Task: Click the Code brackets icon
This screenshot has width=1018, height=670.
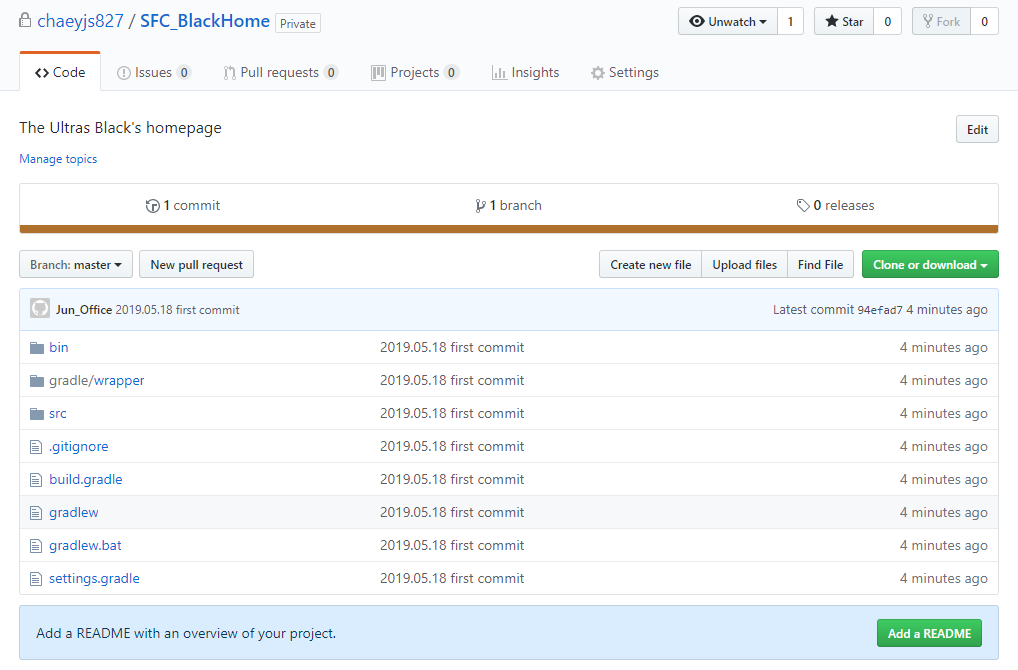Action: pos(42,73)
